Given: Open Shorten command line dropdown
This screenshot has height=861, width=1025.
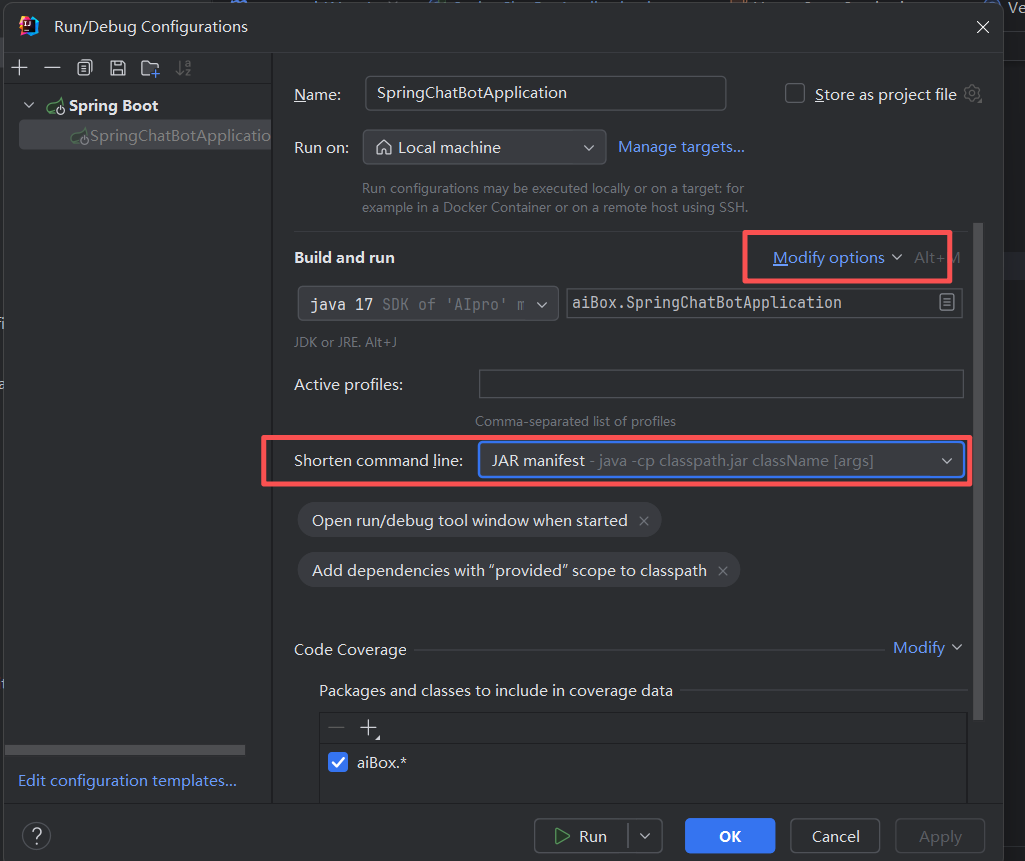Looking at the screenshot, I should [722, 460].
